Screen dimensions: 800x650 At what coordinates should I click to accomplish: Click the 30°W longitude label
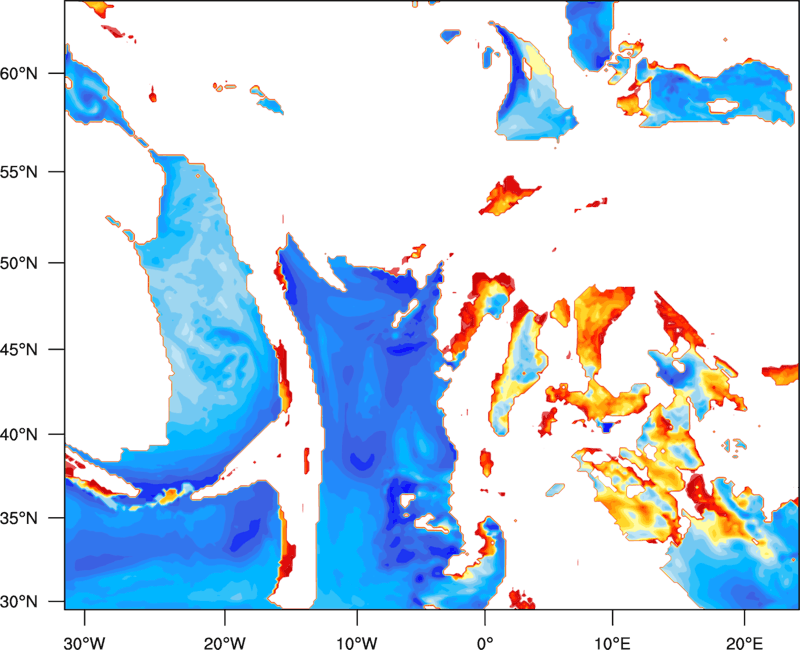click(x=85, y=643)
